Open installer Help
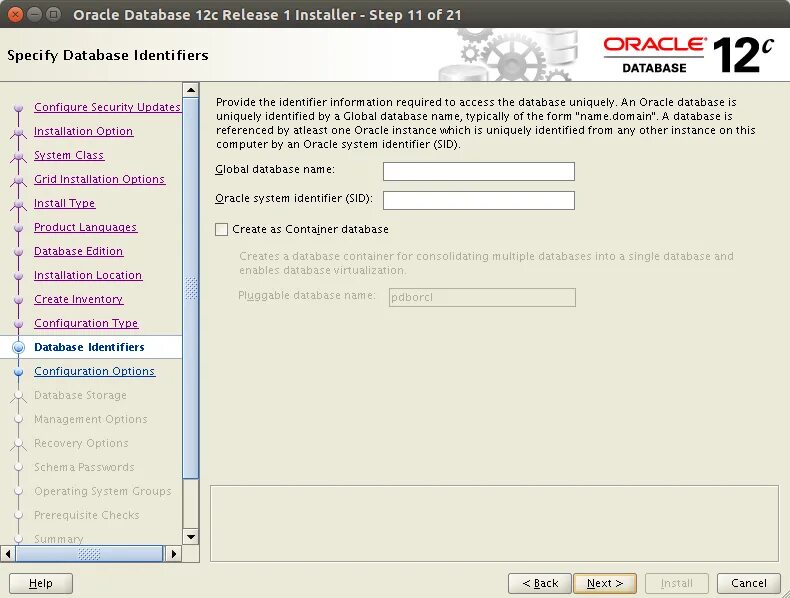The width and height of the screenshot is (790, 598). 41,583
